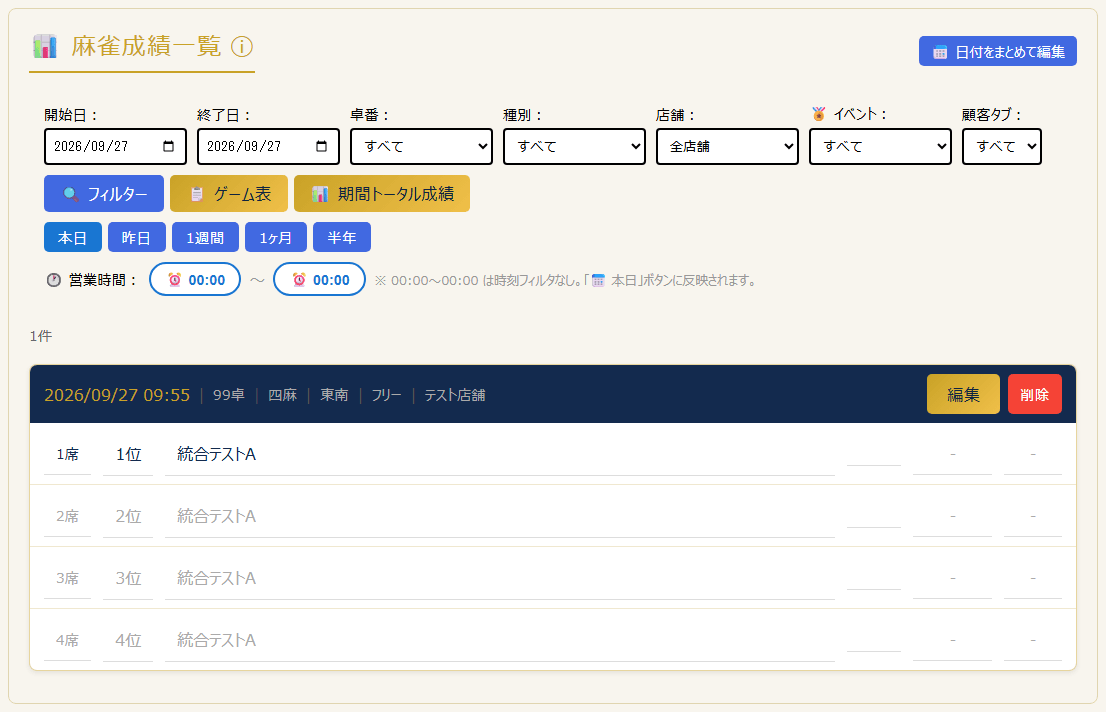Click 四麻 in the record header

pyautogui.click(x=282, y=395)
